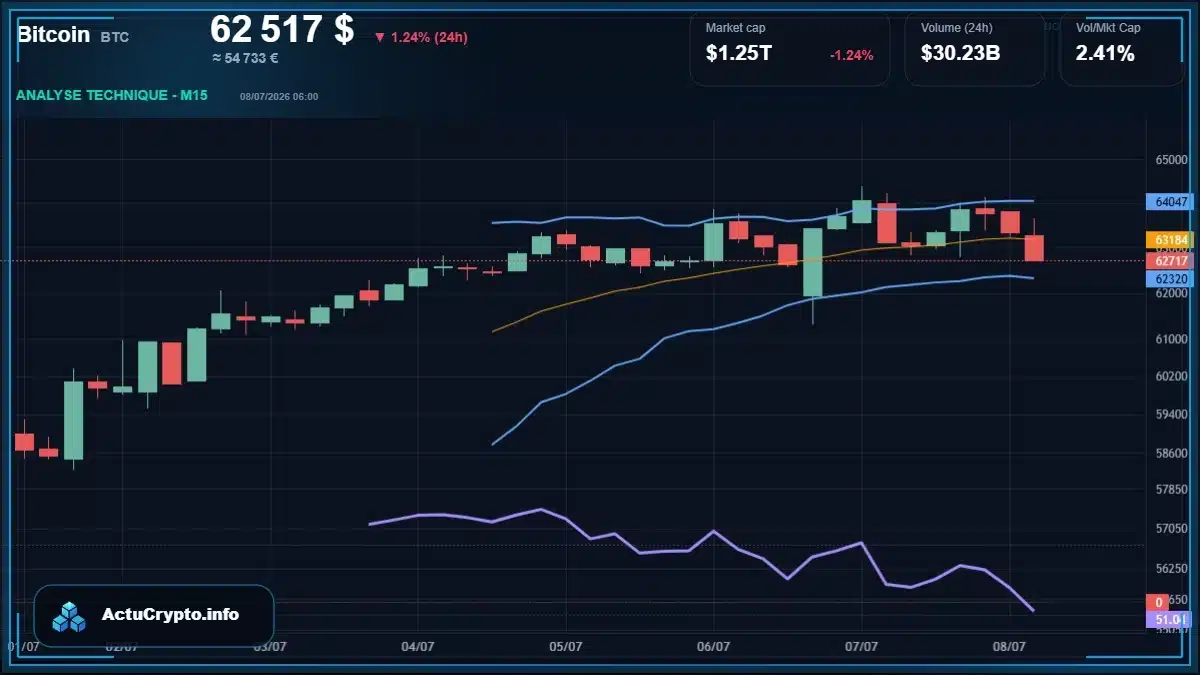
Task: Click the 62 517 $ price
Action: 282,29
